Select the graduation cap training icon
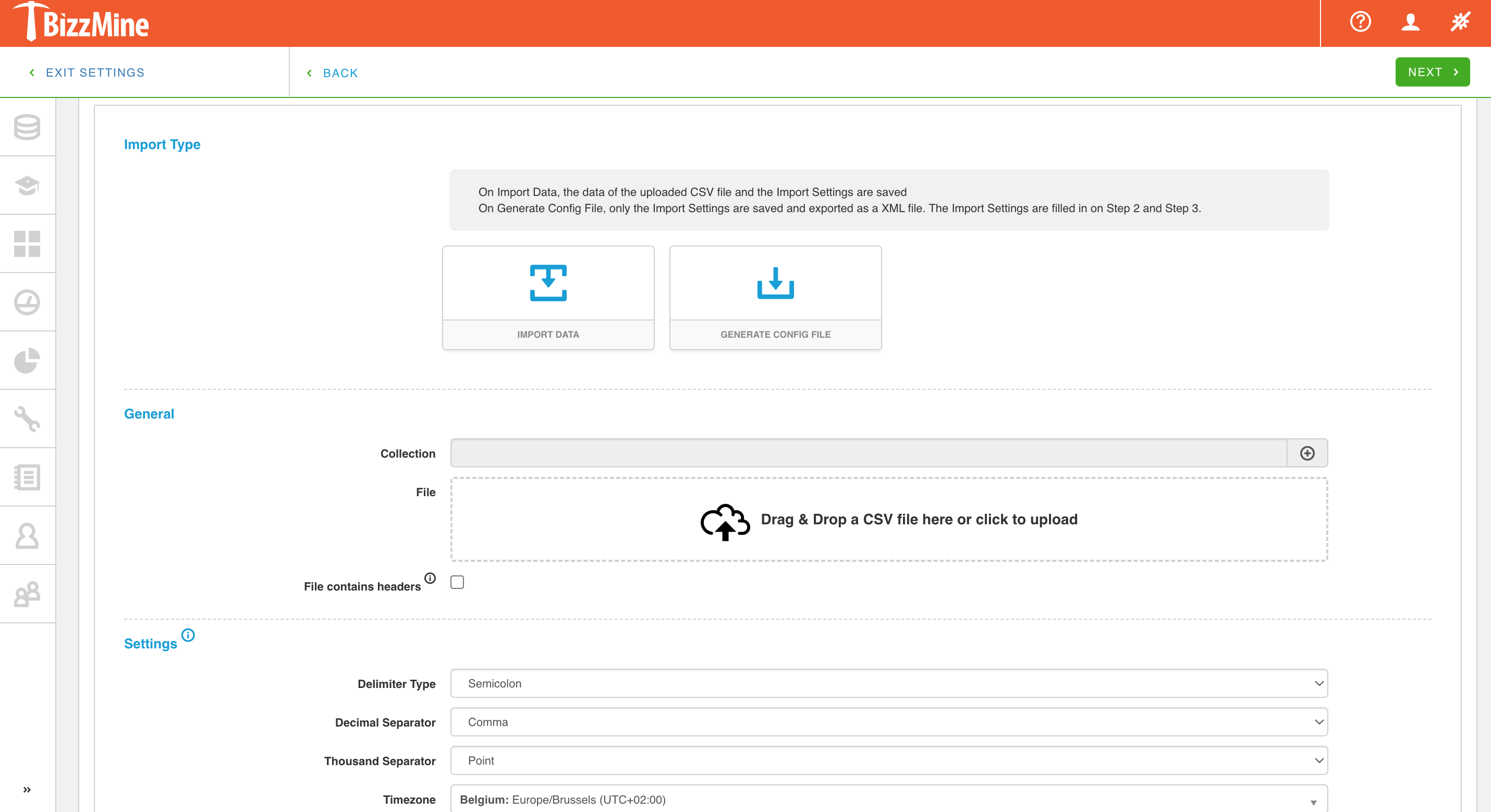 pyautogui.click(x=27, y=185)
